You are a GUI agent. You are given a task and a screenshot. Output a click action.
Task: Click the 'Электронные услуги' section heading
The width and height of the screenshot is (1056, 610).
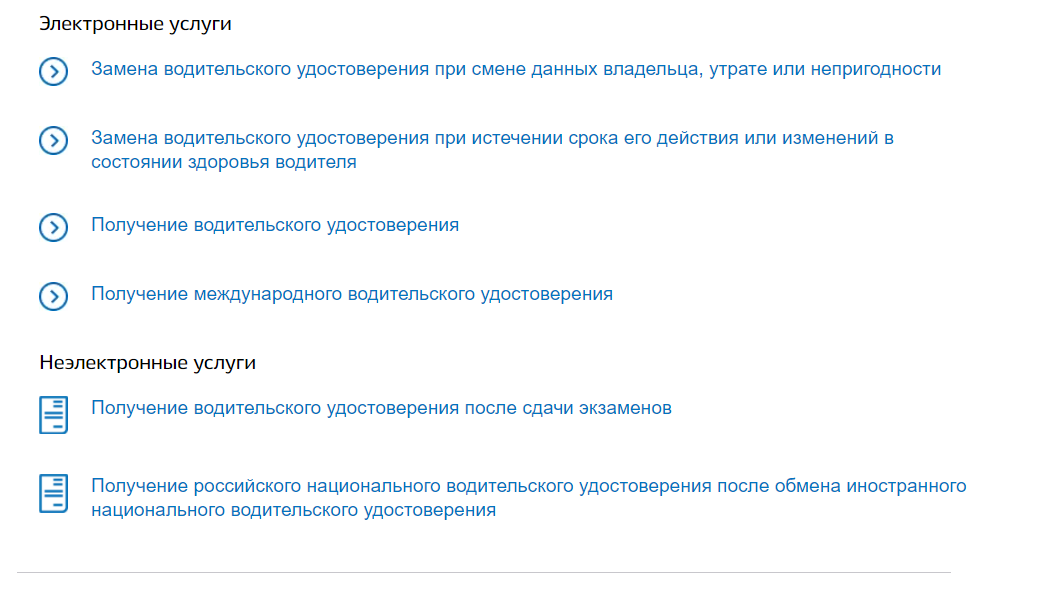[135, 24]
